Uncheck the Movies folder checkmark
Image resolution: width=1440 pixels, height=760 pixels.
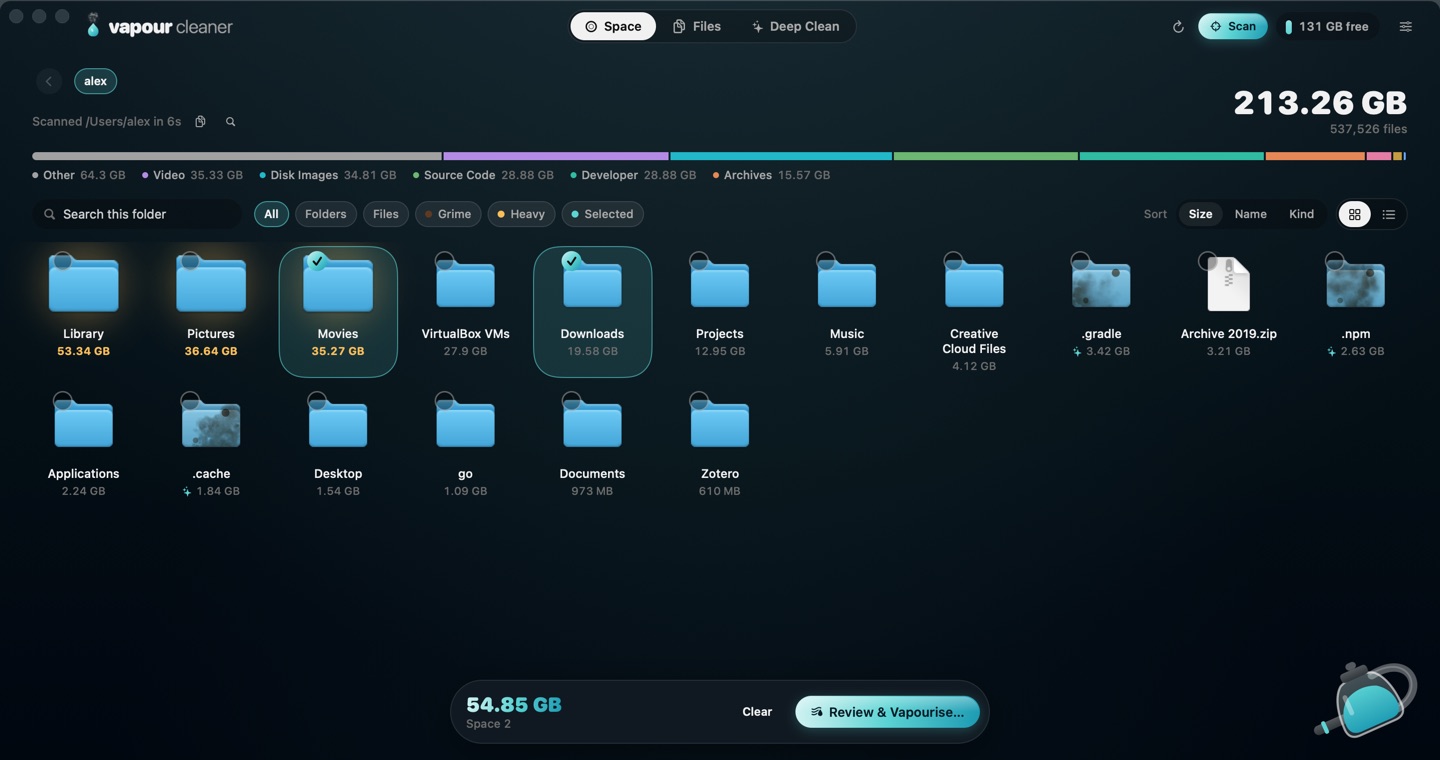pyautogui.click(x=317, y=261)
